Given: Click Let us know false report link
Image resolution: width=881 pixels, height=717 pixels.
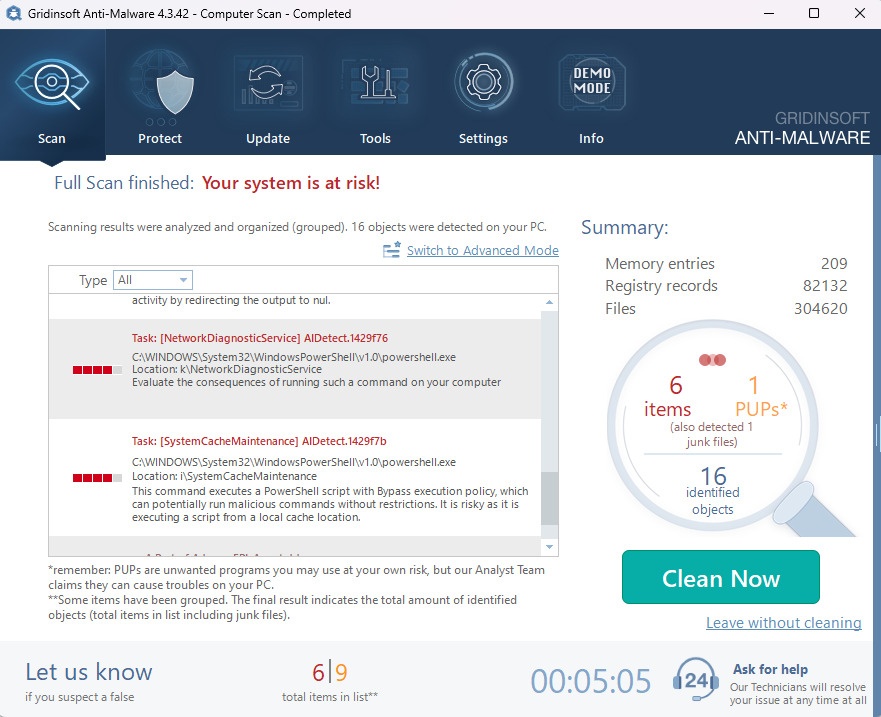Looking at the screenshot, I should 89,672.
